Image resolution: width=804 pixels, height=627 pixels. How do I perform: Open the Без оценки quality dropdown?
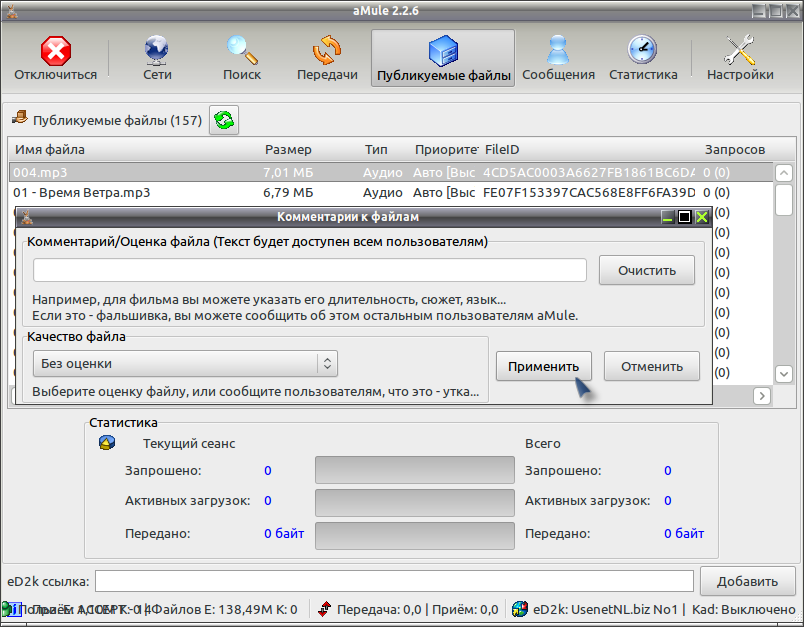[185, 363]
